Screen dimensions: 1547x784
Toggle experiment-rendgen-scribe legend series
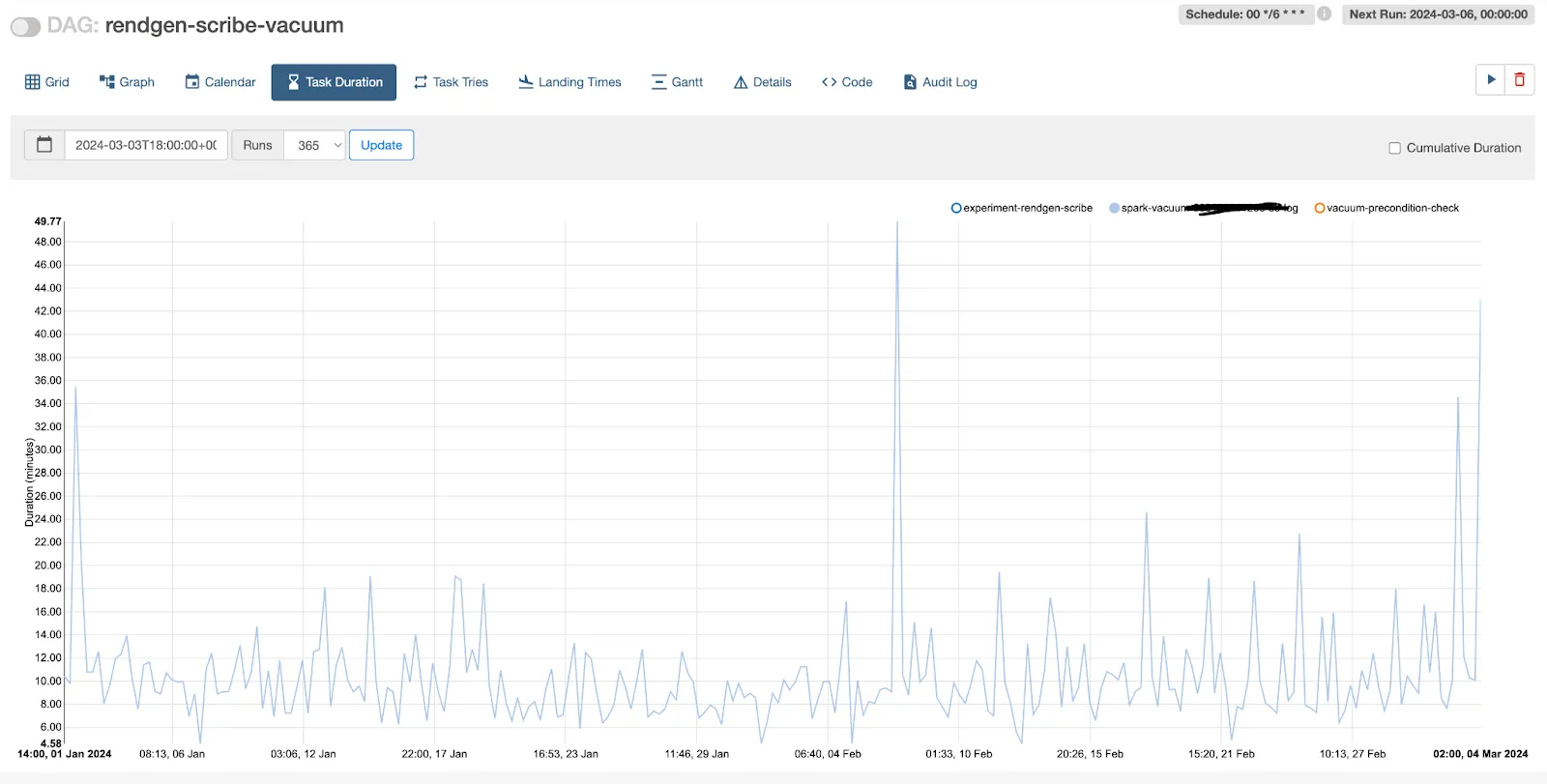coord(1022,208)
